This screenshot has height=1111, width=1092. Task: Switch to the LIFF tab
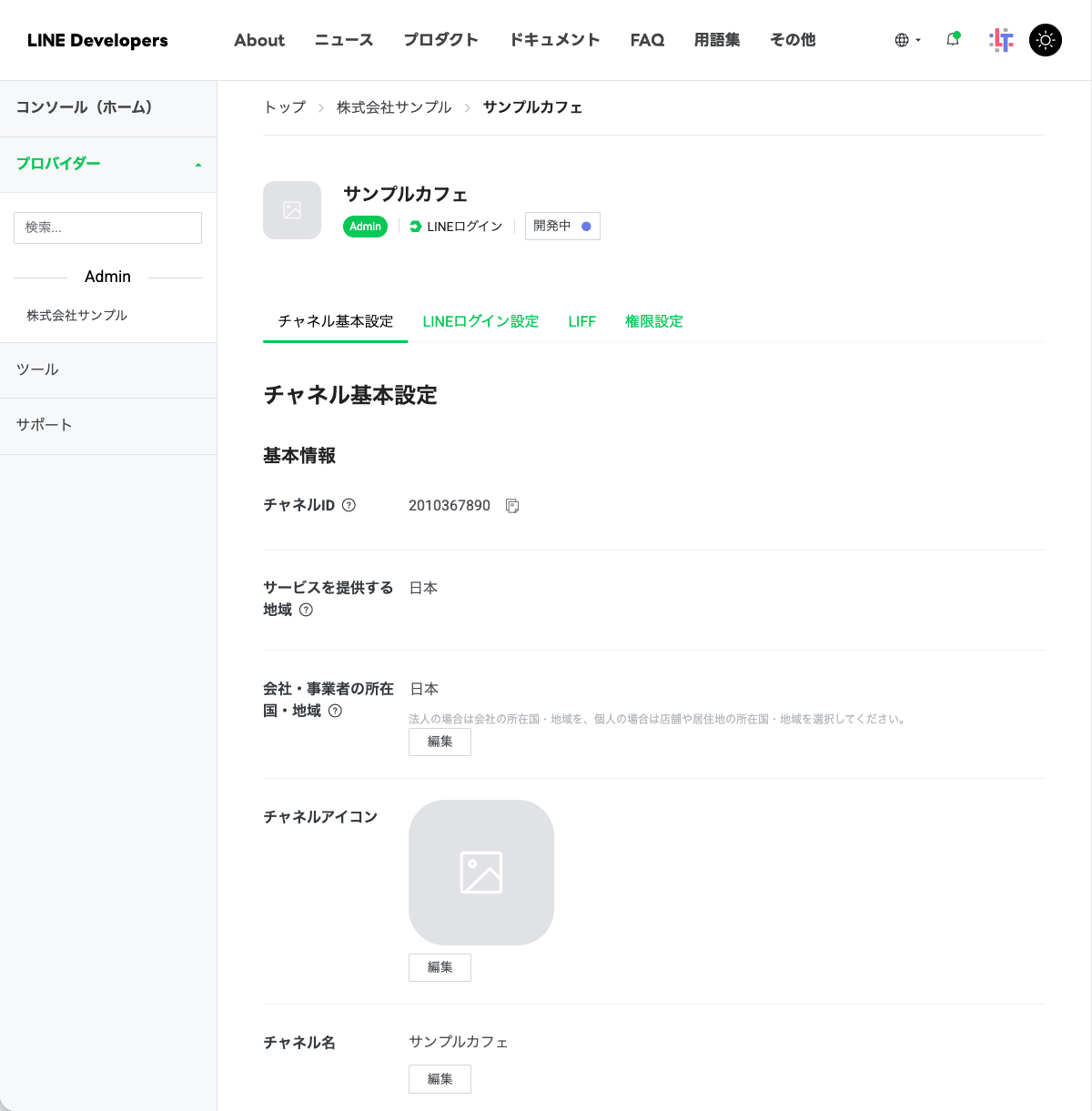coord(581,321)
